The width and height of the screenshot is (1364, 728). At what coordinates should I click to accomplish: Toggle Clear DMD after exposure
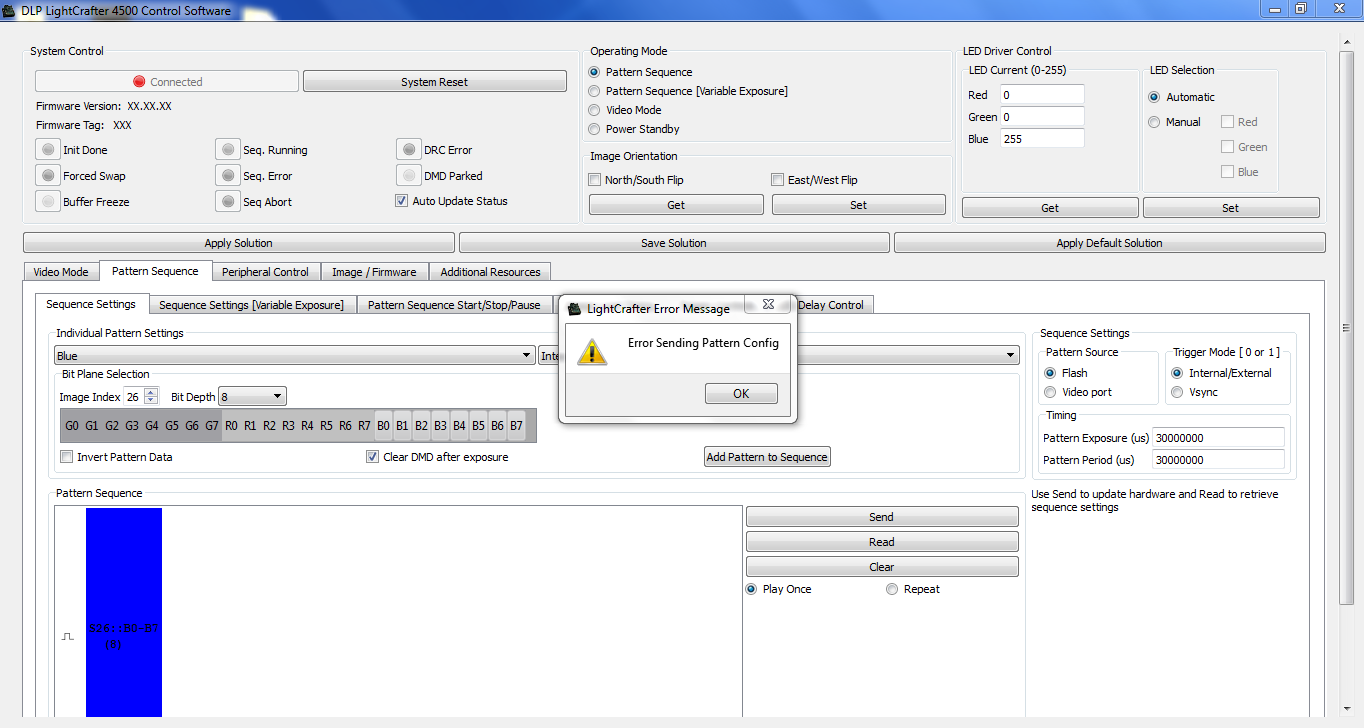[373, 457]
